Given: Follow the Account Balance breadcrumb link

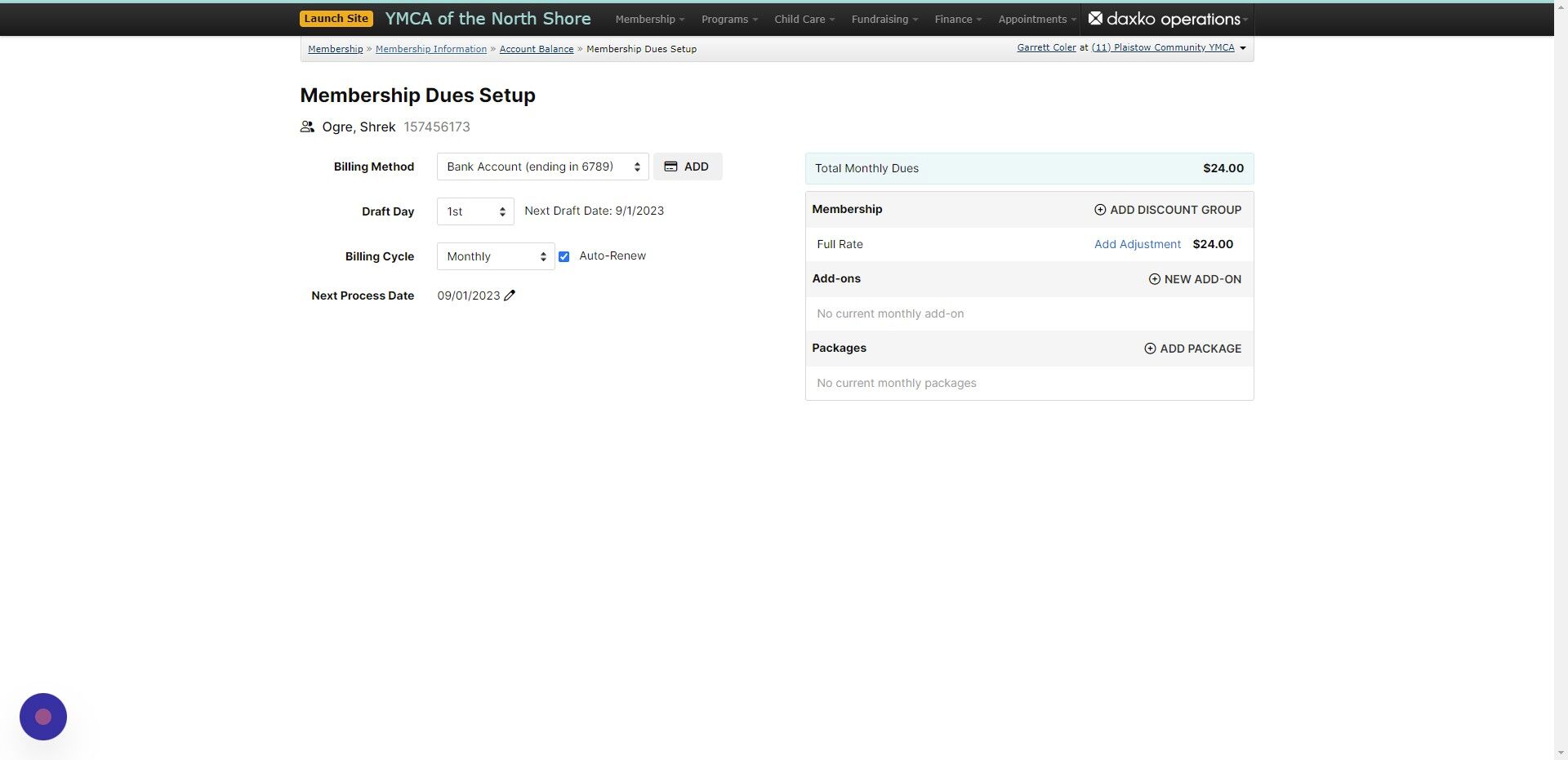Looking at the screenshot, I should (537, 49).
